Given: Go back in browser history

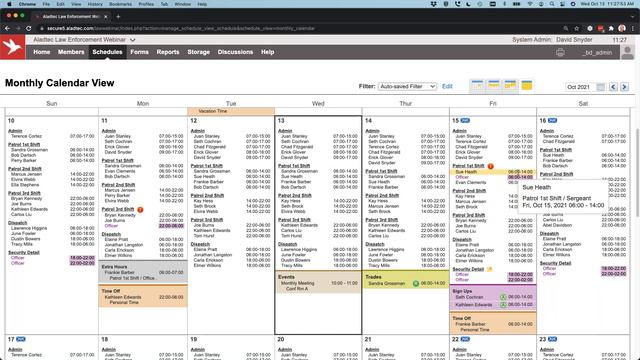Looking at the screenshot, I should coord(7,29).
